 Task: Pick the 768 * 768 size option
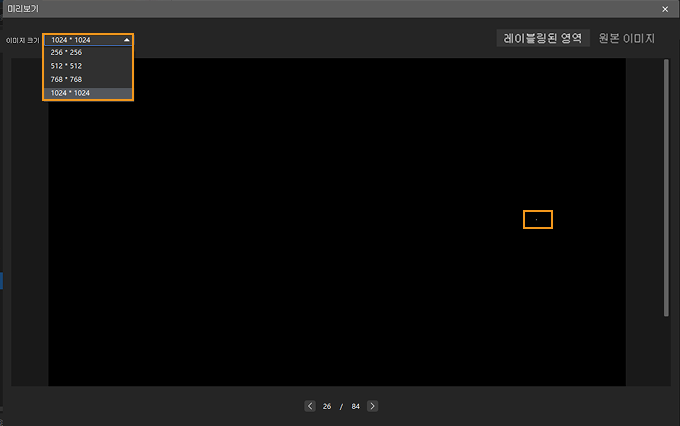(x=88, y=79)
